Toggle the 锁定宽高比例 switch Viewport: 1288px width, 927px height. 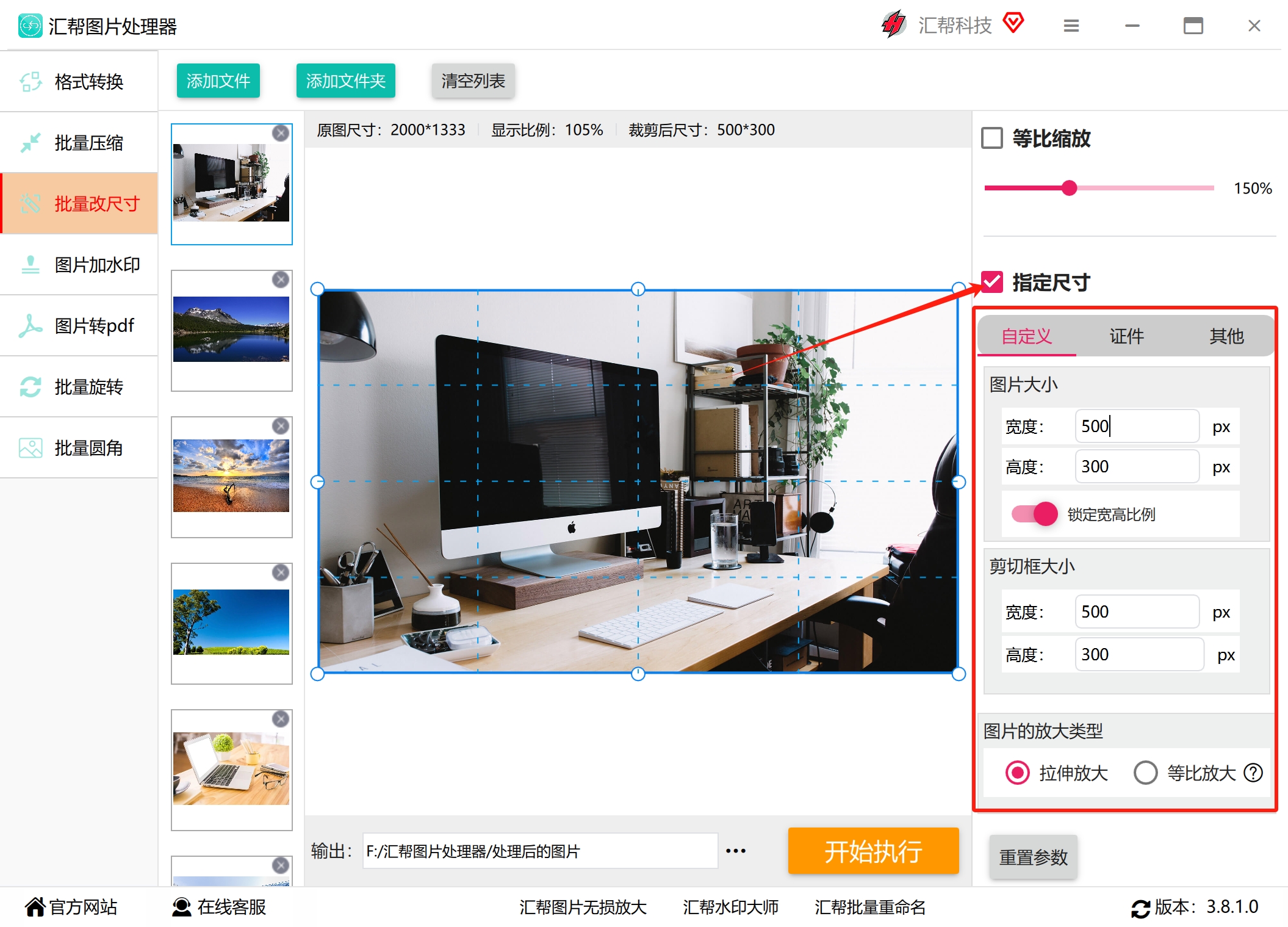(1034, 514)
